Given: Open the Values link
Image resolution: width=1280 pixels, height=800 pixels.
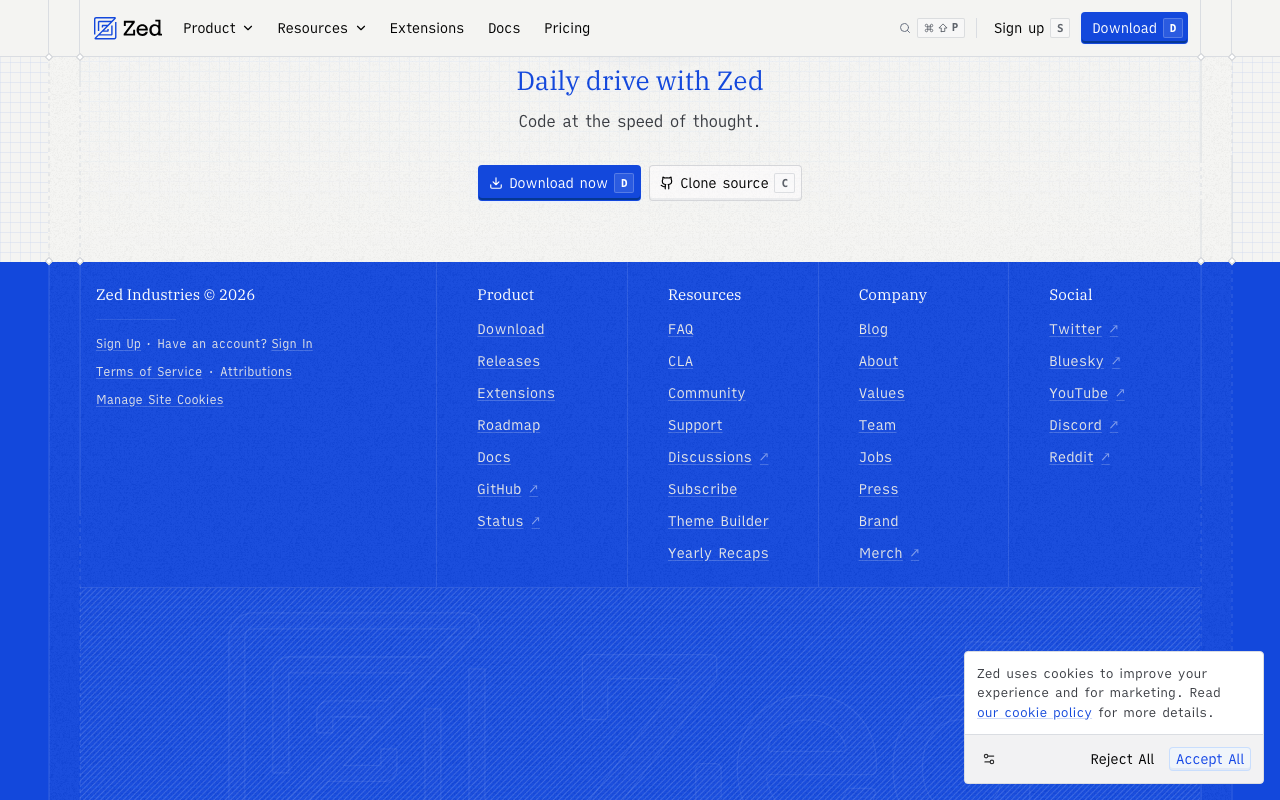Looking at the screenshot, I should pyautogui.click(x=881, y=393).
